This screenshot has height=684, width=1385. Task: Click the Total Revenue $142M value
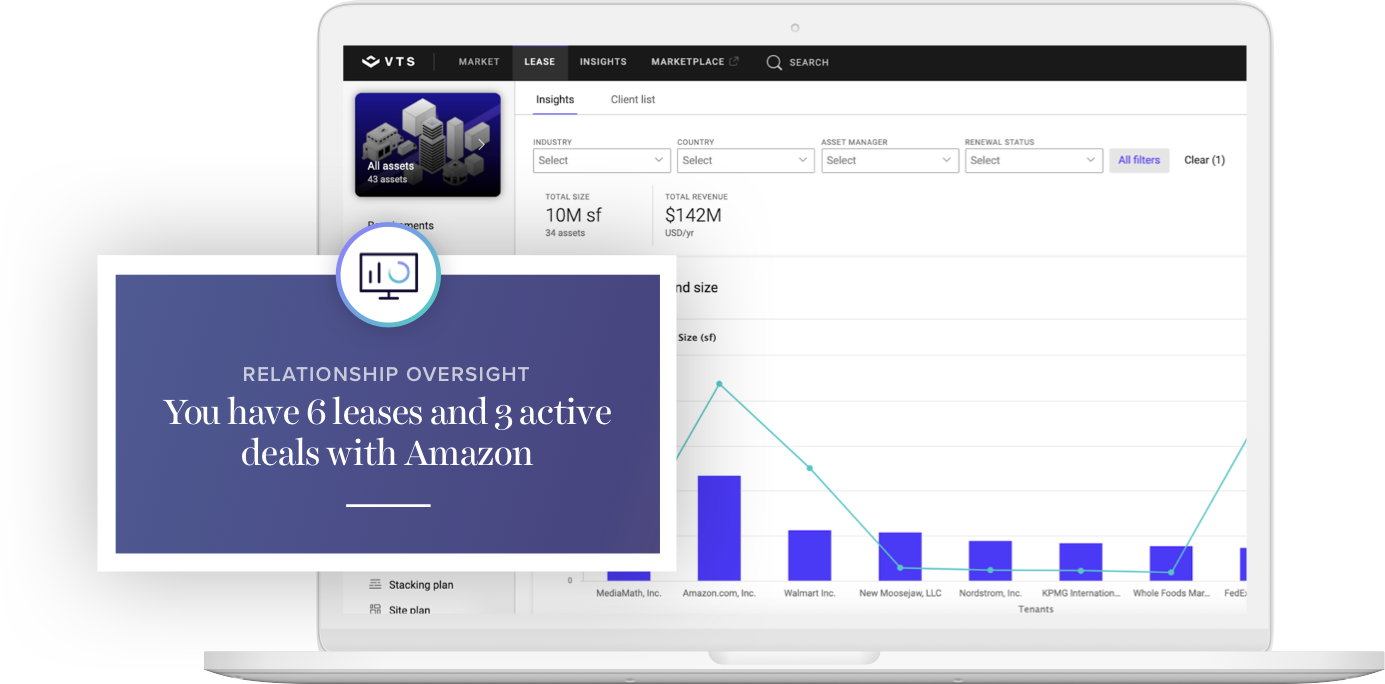(693, 215)
